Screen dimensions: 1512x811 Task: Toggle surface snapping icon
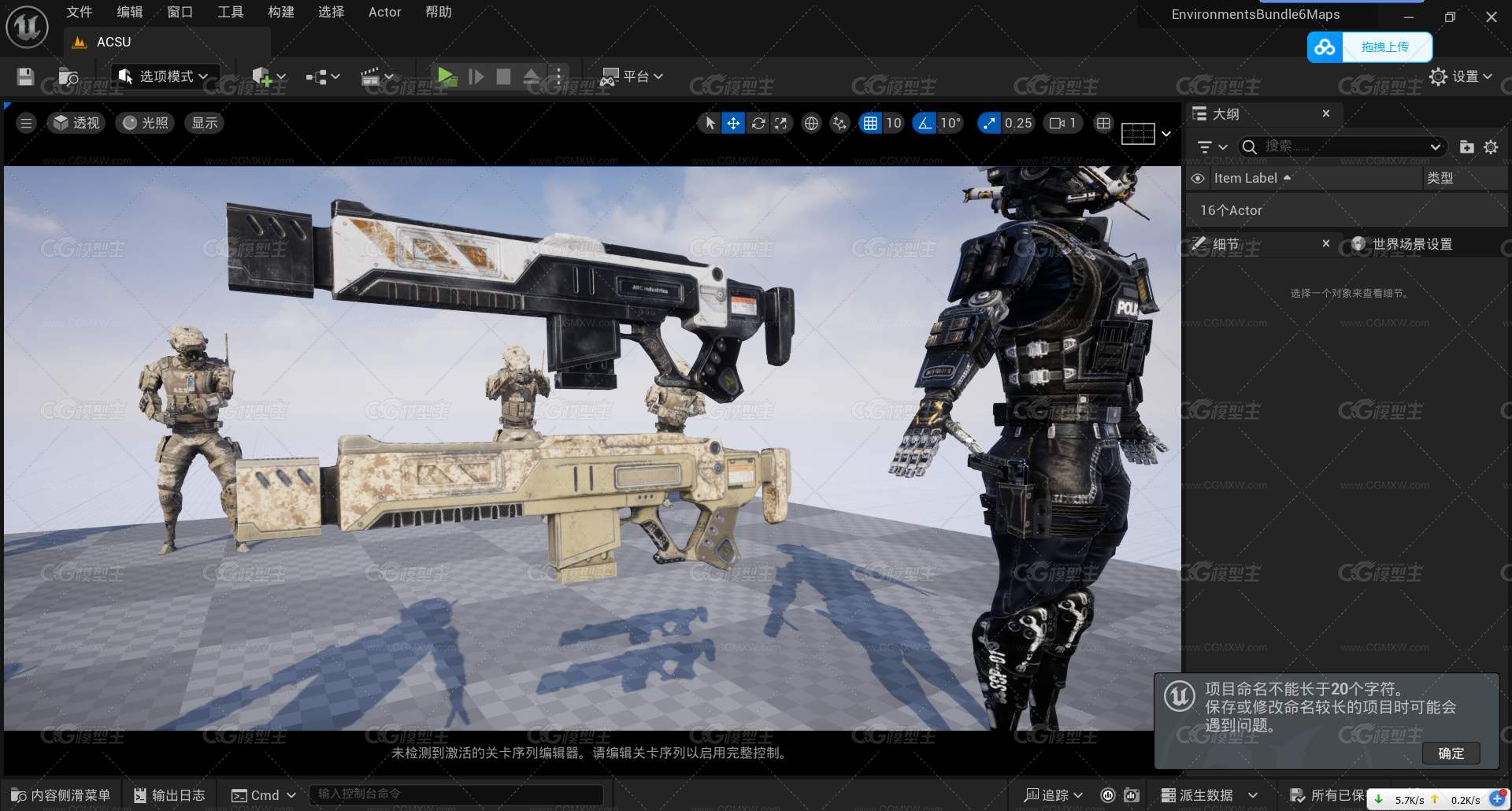(840, 123)
